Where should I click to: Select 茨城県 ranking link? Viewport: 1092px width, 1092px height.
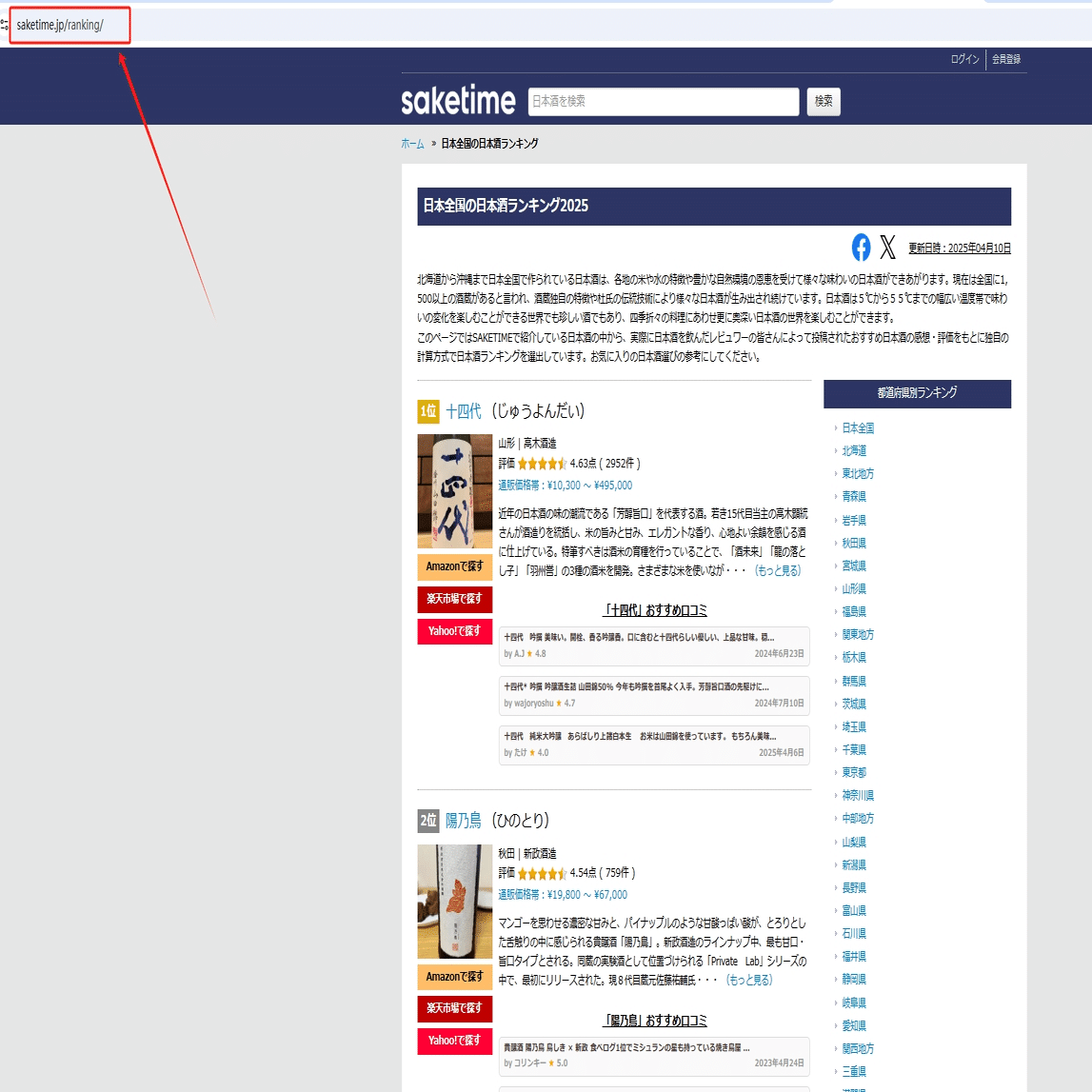point(854,705)
